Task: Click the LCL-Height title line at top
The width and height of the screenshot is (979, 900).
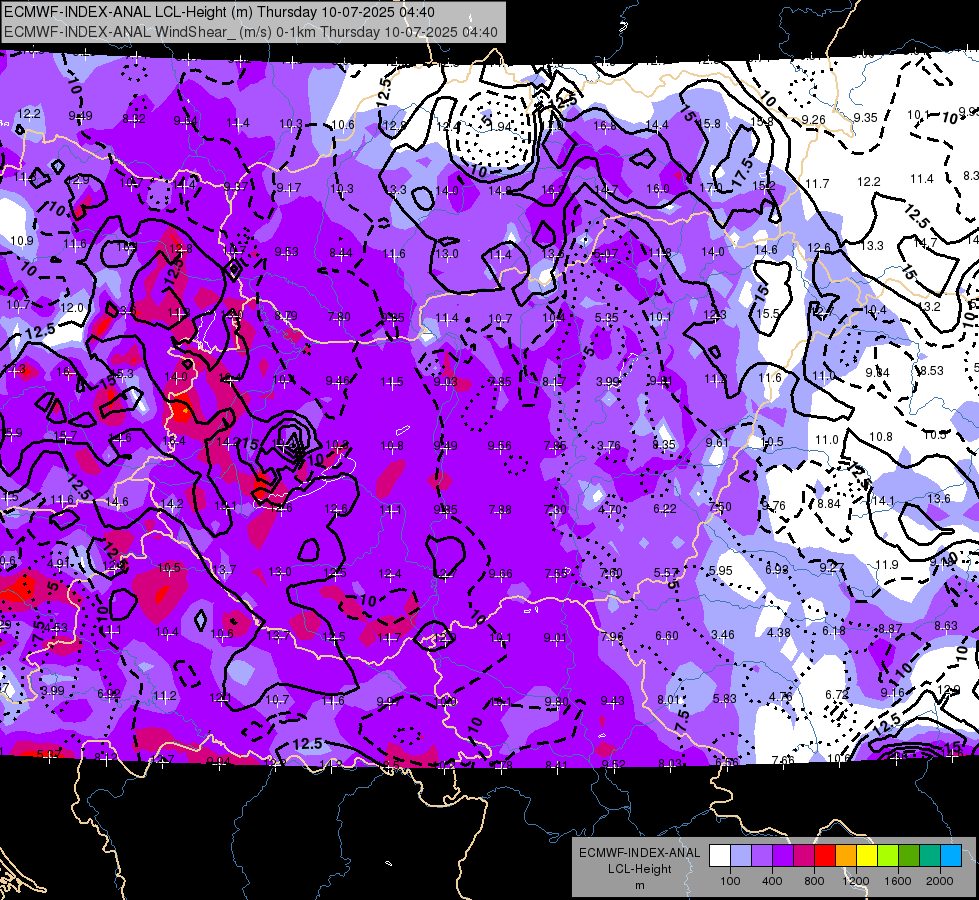Action: [220, 12]
